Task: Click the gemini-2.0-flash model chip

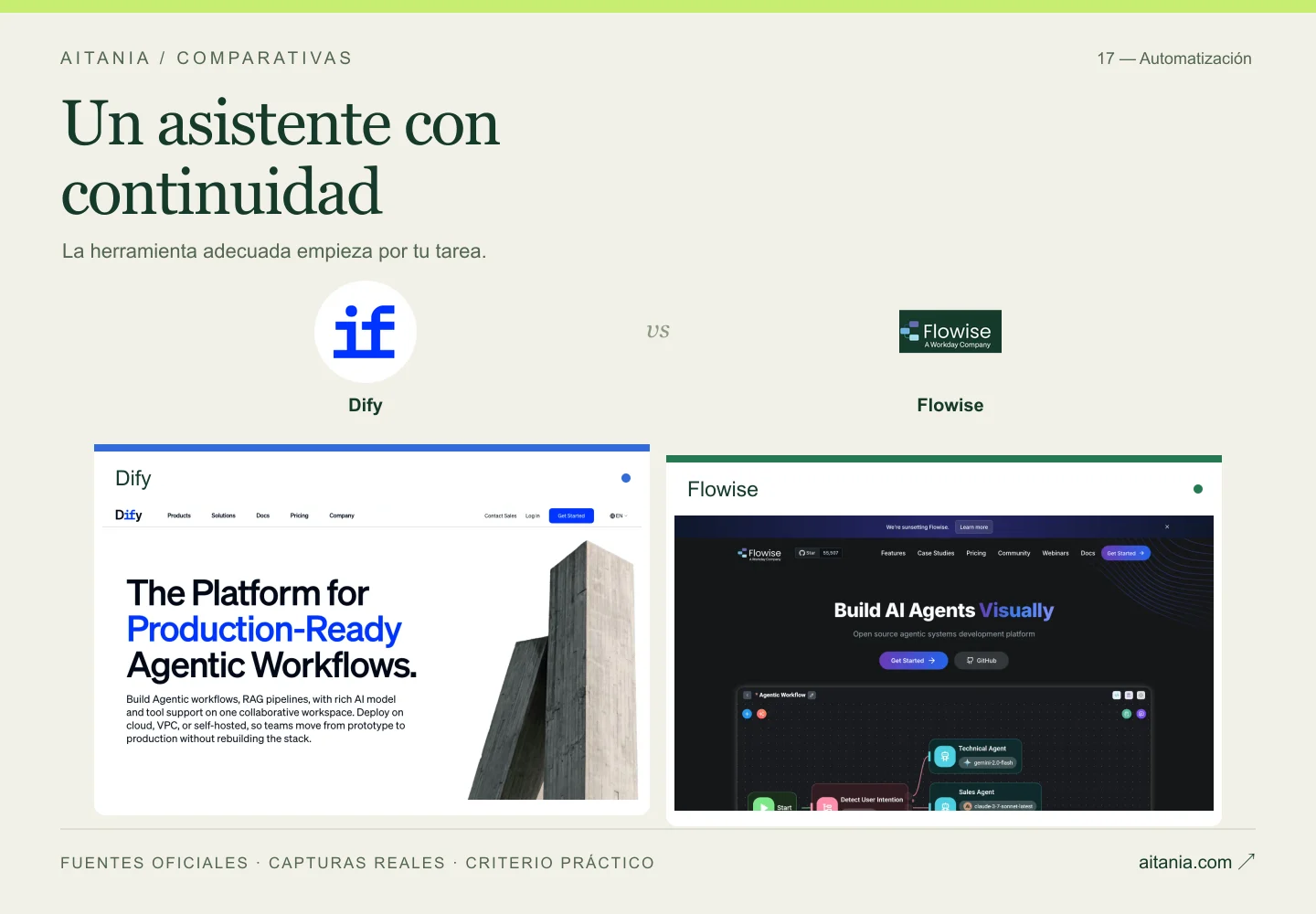Action: tap(988, 762)
